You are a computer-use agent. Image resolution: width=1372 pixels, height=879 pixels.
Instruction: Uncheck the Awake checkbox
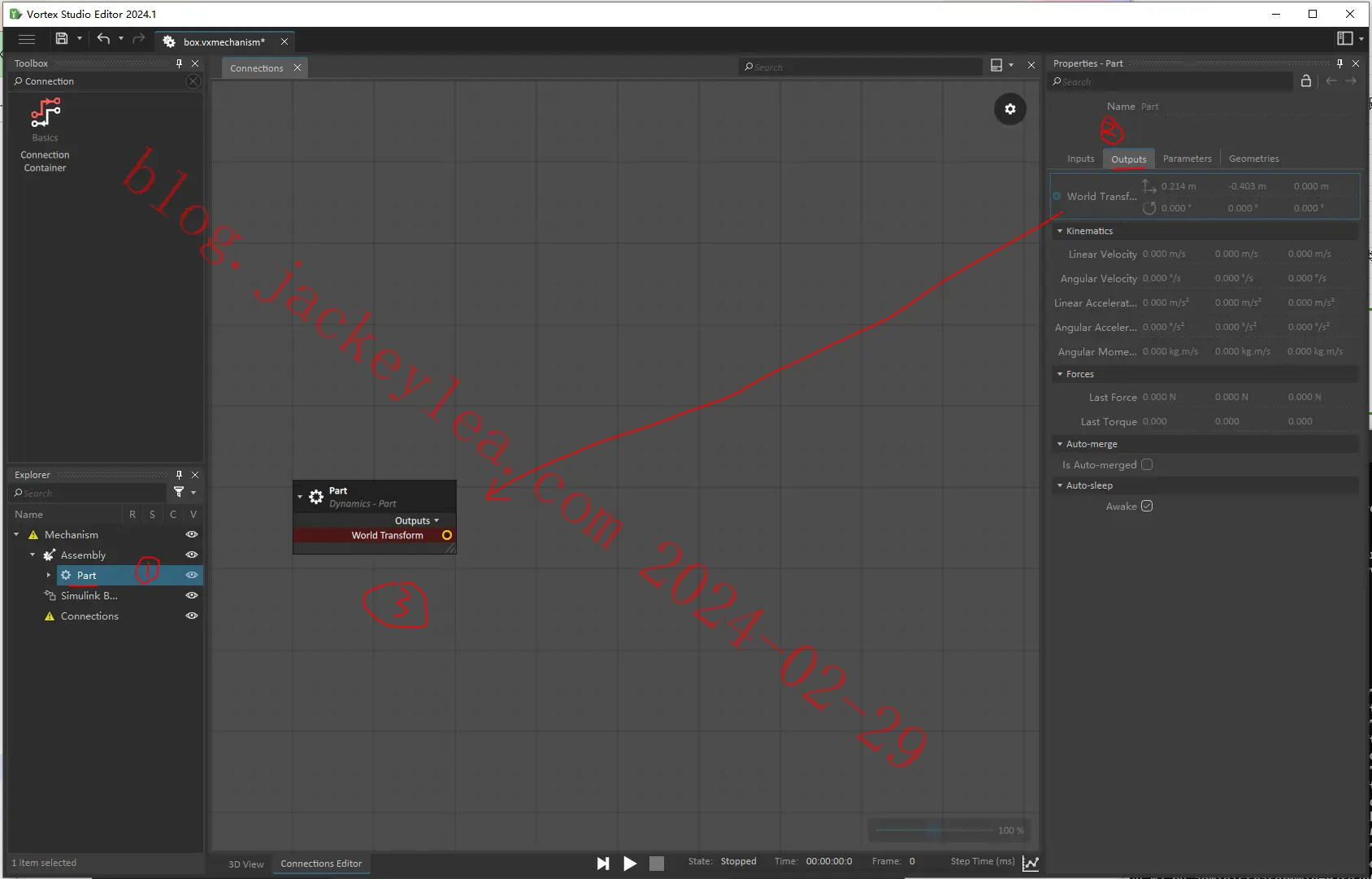pyautogui.click(x=1147, y=506)
